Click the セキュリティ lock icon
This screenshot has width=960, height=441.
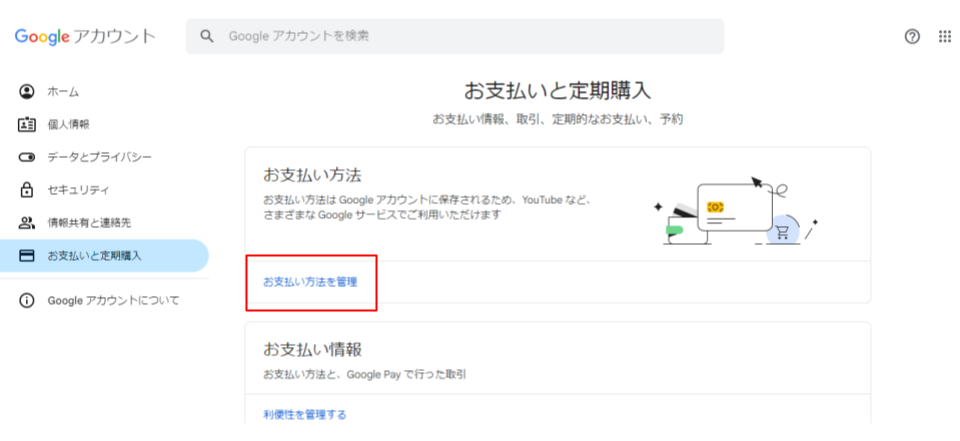(26, 190)
